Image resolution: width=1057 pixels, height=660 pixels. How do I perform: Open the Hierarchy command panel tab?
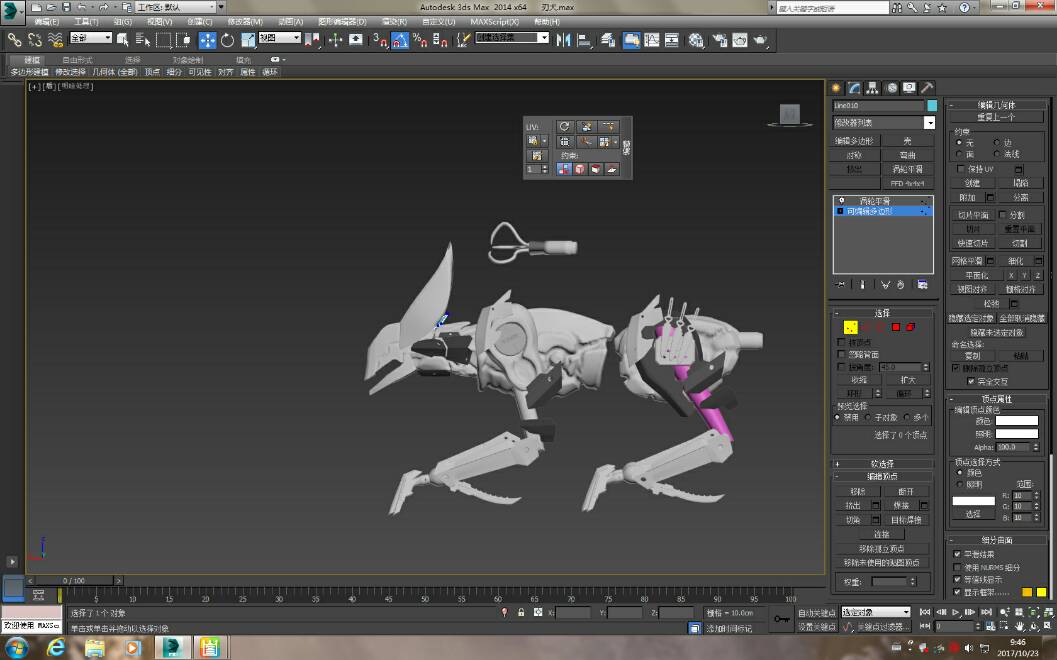873,88
